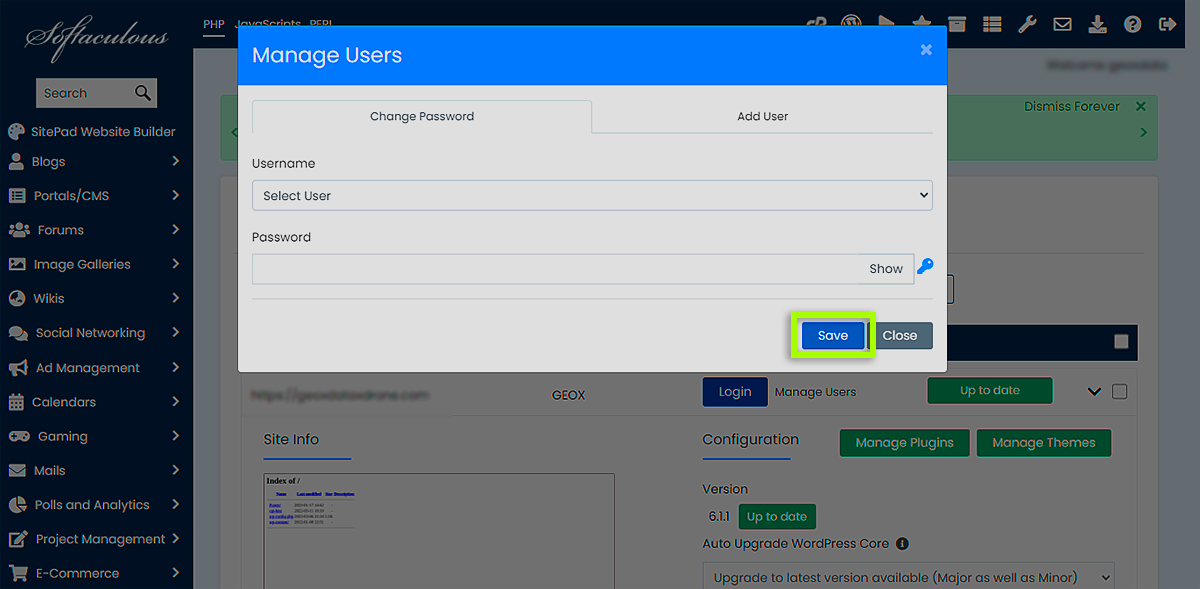Collapse the installation details chevron
Image resolution: width=1200 pixels, height=589 pixels.
coord(1094,392)
